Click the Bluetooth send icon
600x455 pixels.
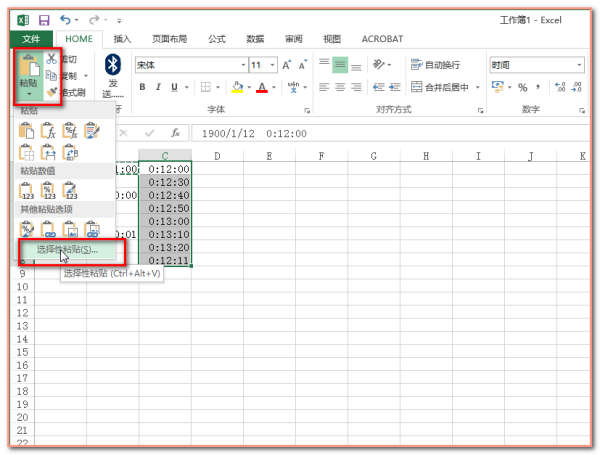[x=113, y=65]
